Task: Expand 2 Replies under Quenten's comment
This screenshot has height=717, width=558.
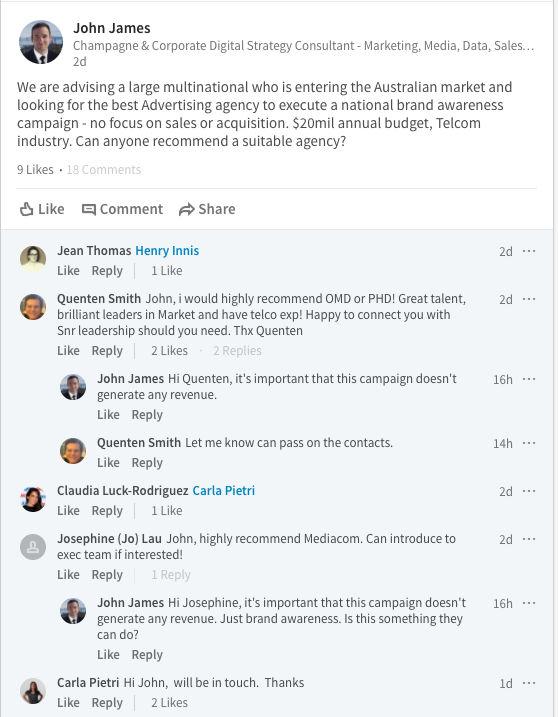Action: 237,351
